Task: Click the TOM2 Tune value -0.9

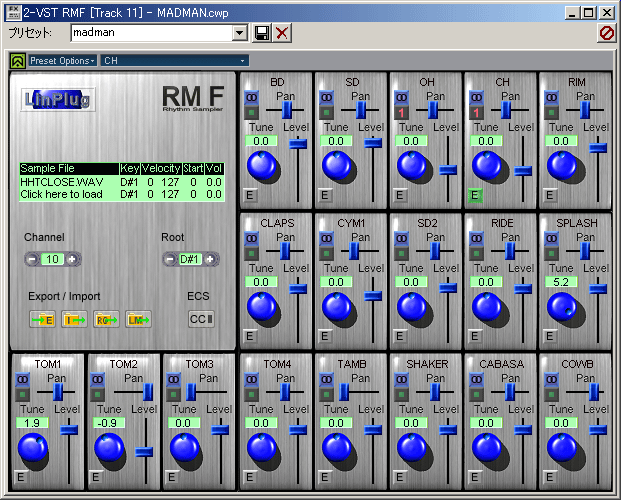Action: tap(109, 423)
